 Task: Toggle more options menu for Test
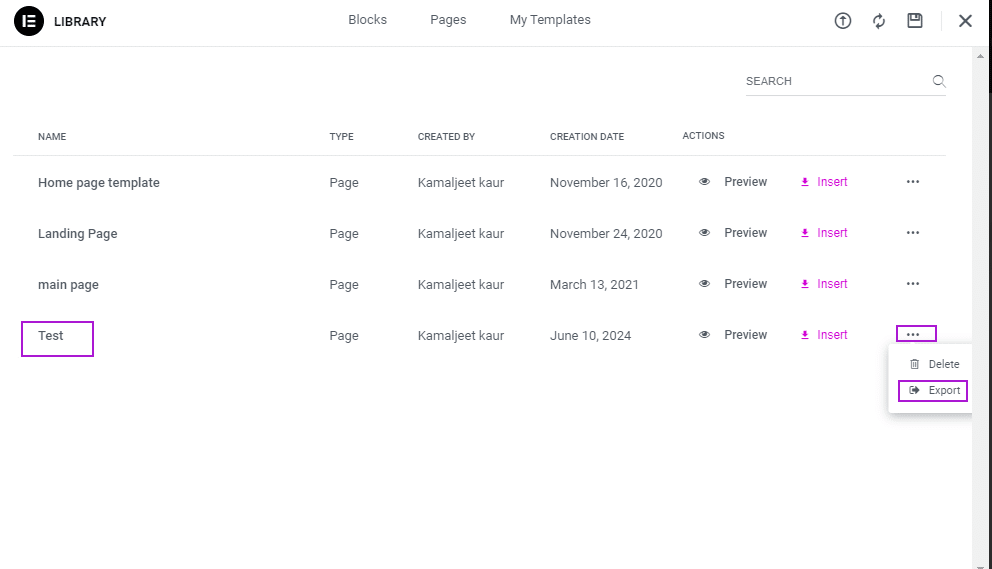915,334
